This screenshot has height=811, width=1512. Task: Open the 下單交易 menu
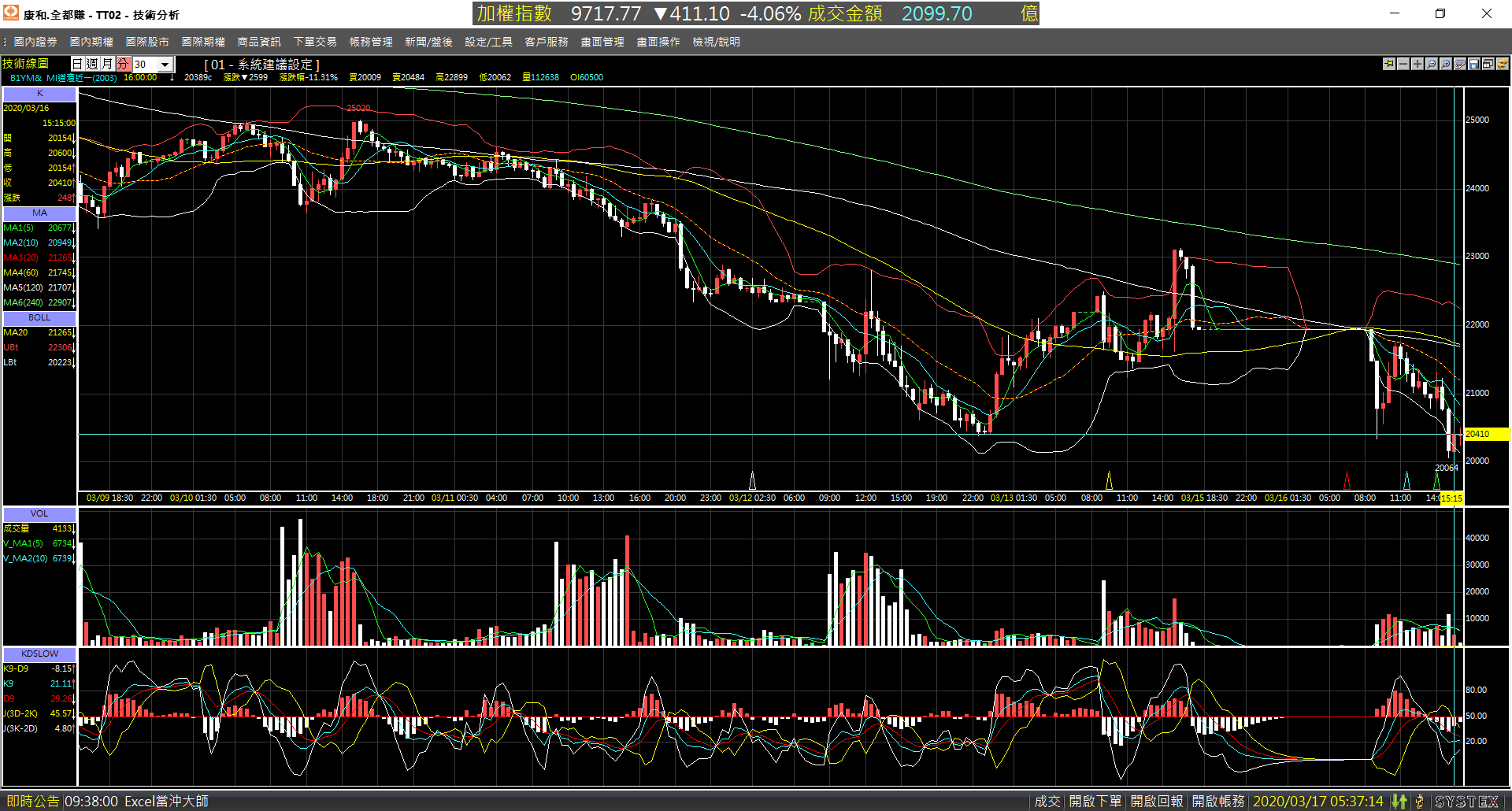(315, 42)
